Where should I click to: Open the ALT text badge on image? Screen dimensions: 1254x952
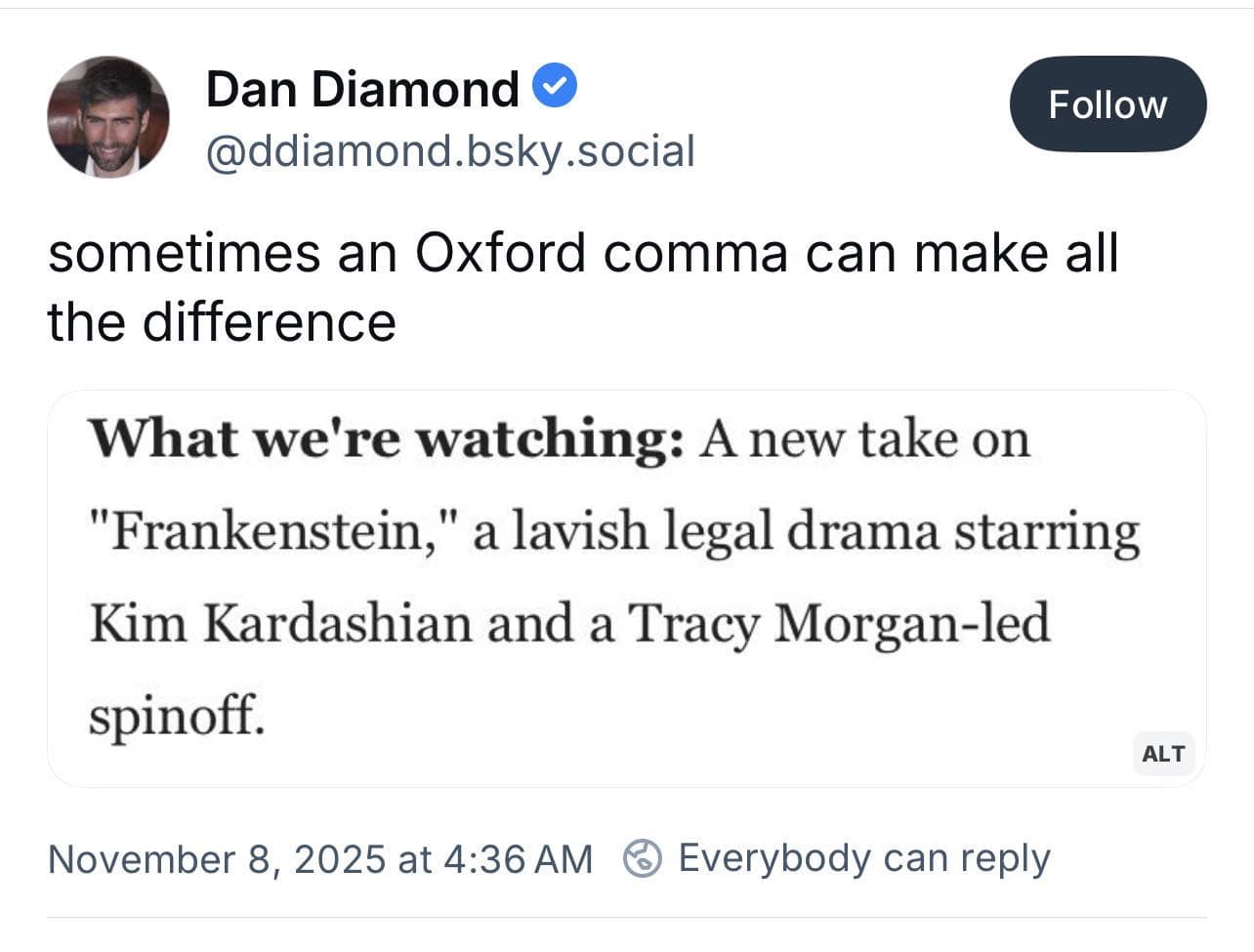(1163, 754)
